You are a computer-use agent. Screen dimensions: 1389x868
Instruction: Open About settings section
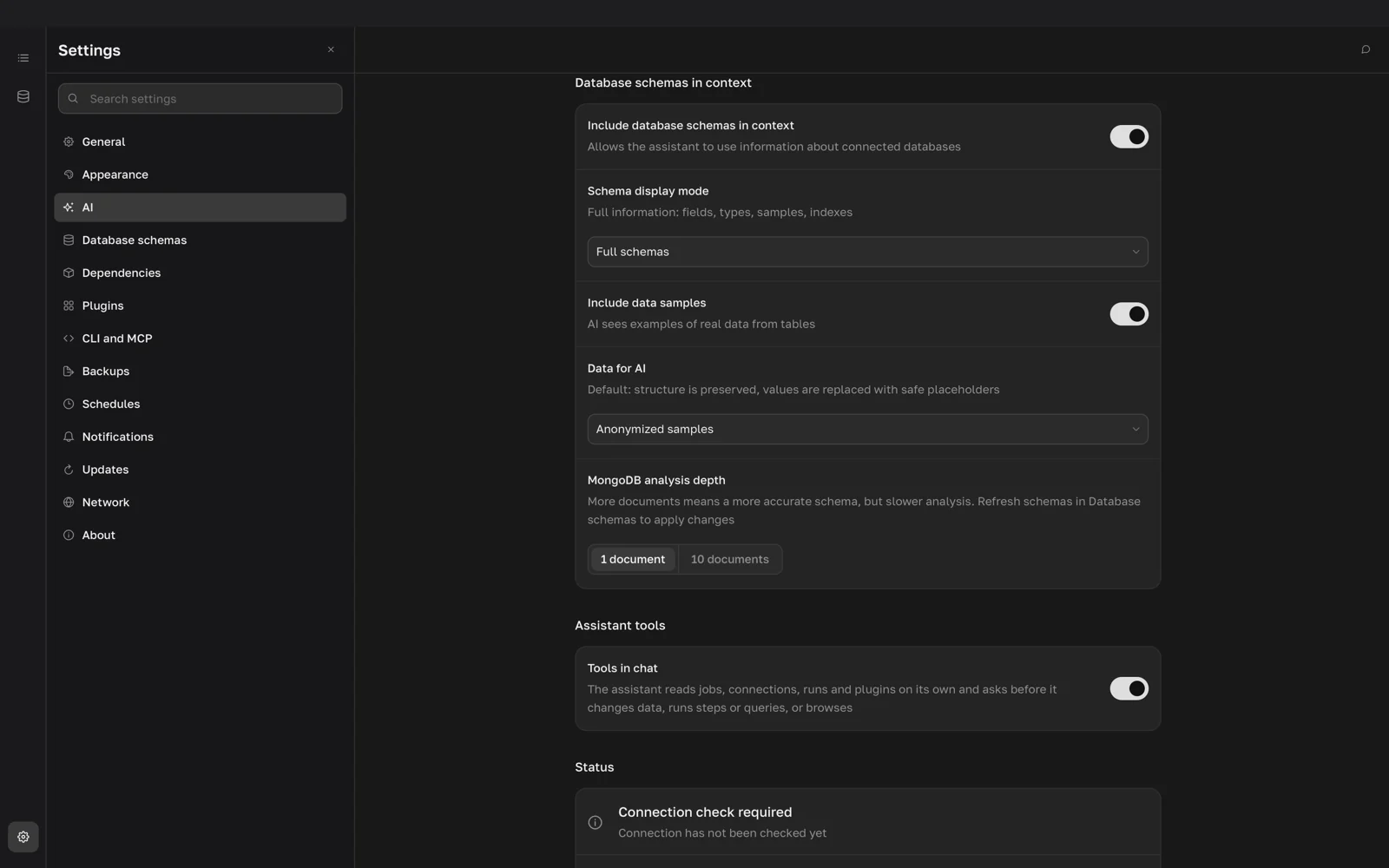[x=200, y=535]
